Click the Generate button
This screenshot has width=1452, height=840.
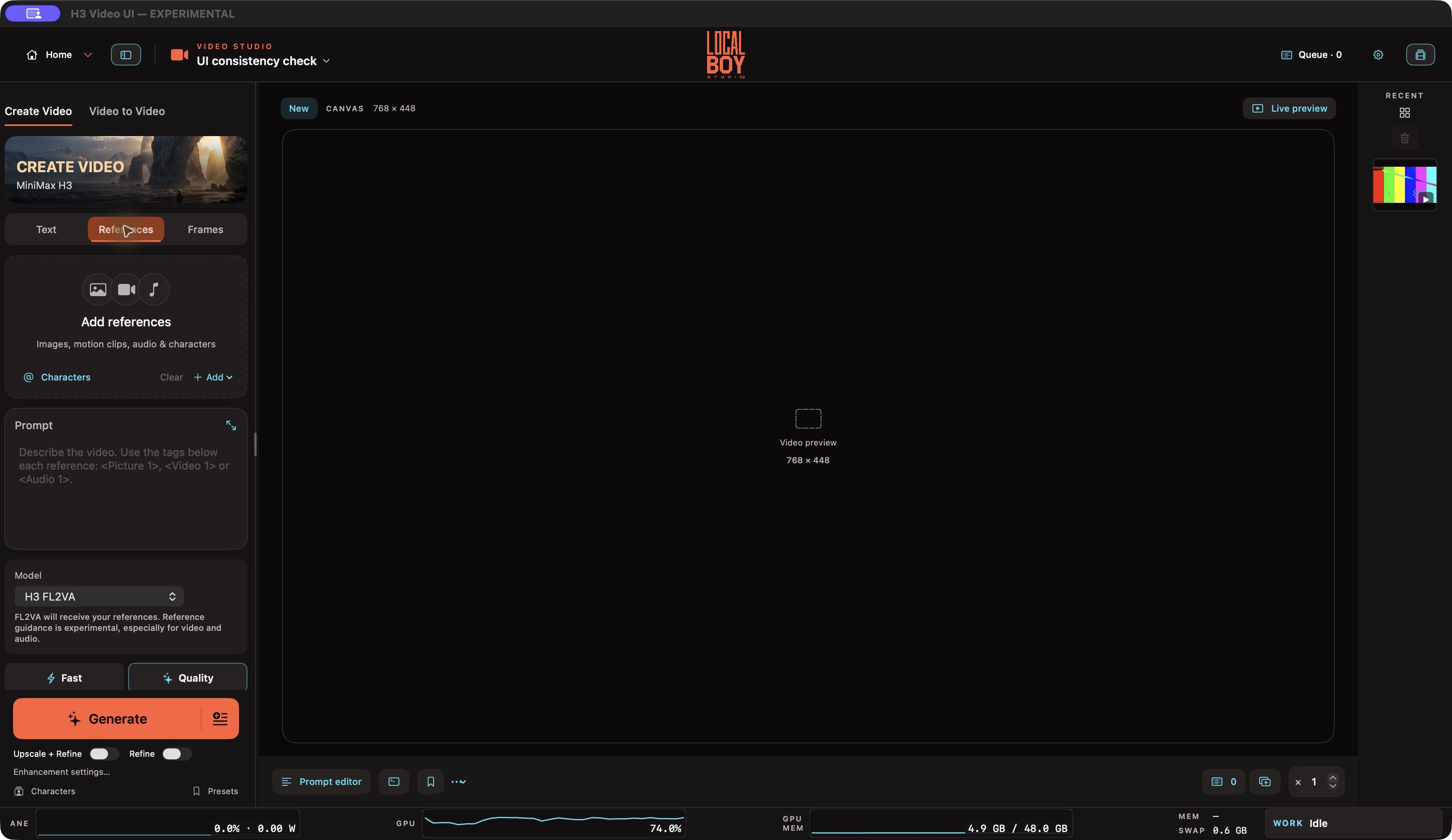coord(107,719)
